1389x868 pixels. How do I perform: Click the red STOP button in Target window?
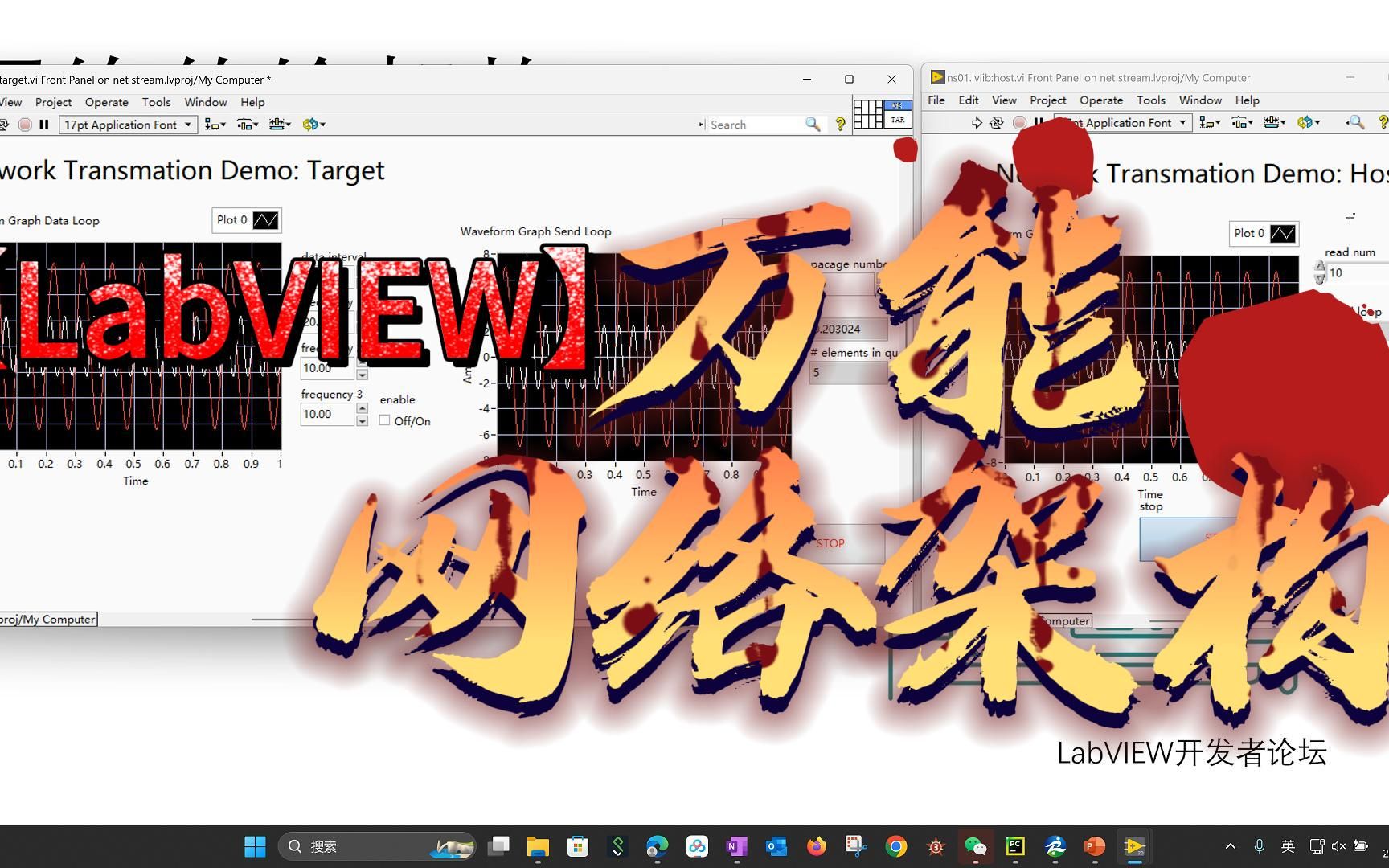click(x=830, y=543)
